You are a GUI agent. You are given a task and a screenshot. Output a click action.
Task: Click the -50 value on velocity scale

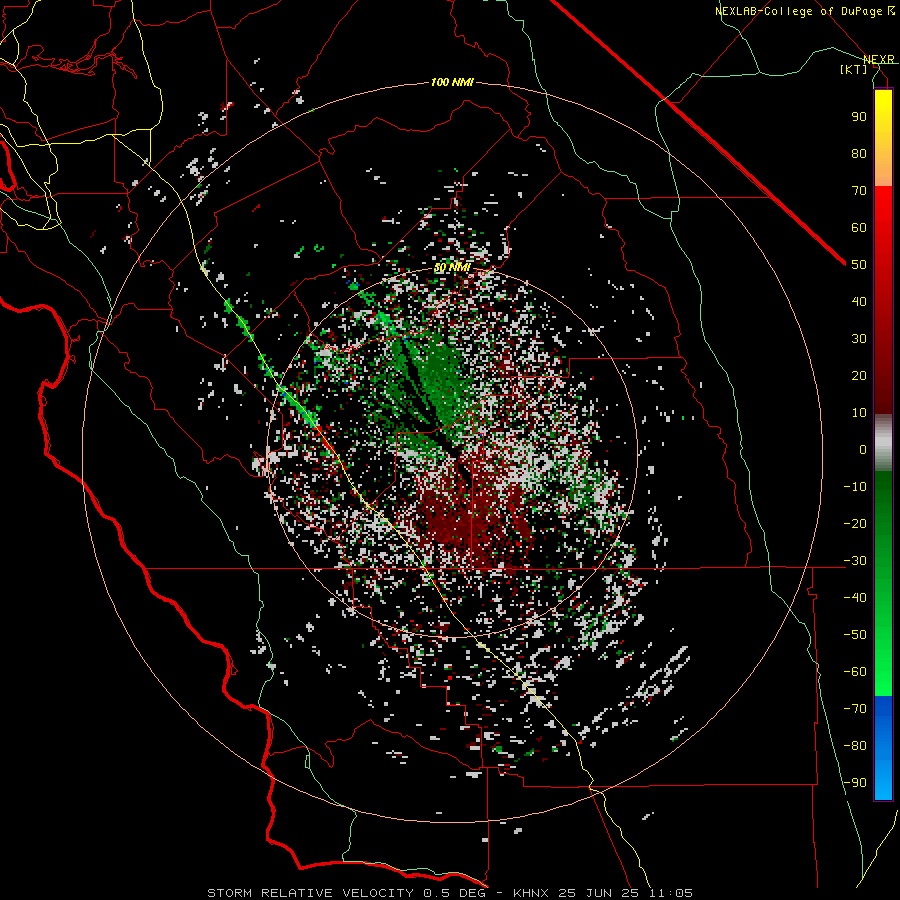[855, 635]
